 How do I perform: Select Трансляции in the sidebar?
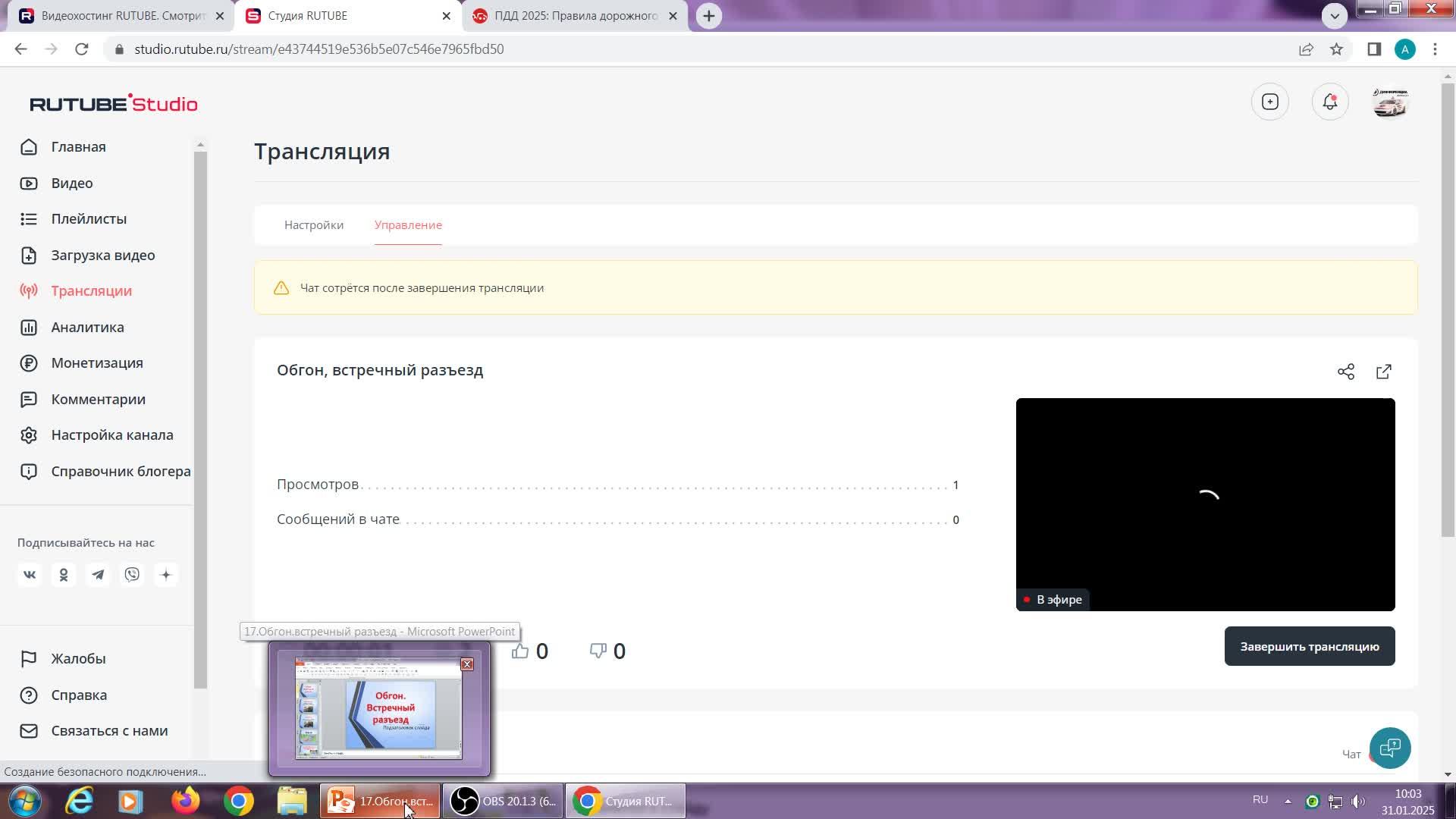(76, 291)
